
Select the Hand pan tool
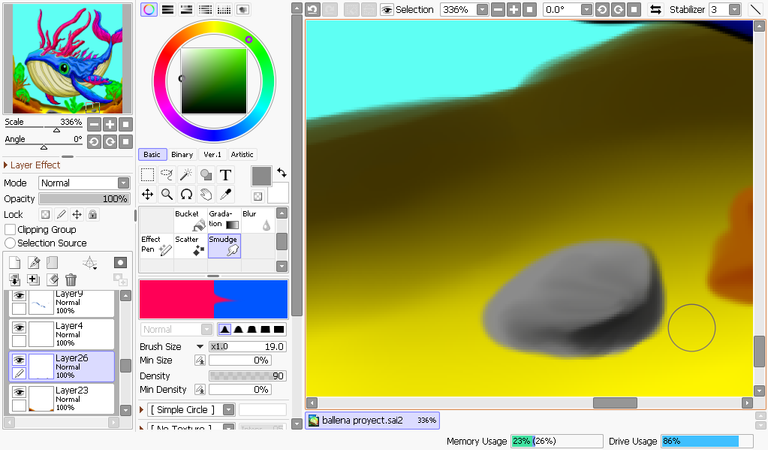point(206,194)
